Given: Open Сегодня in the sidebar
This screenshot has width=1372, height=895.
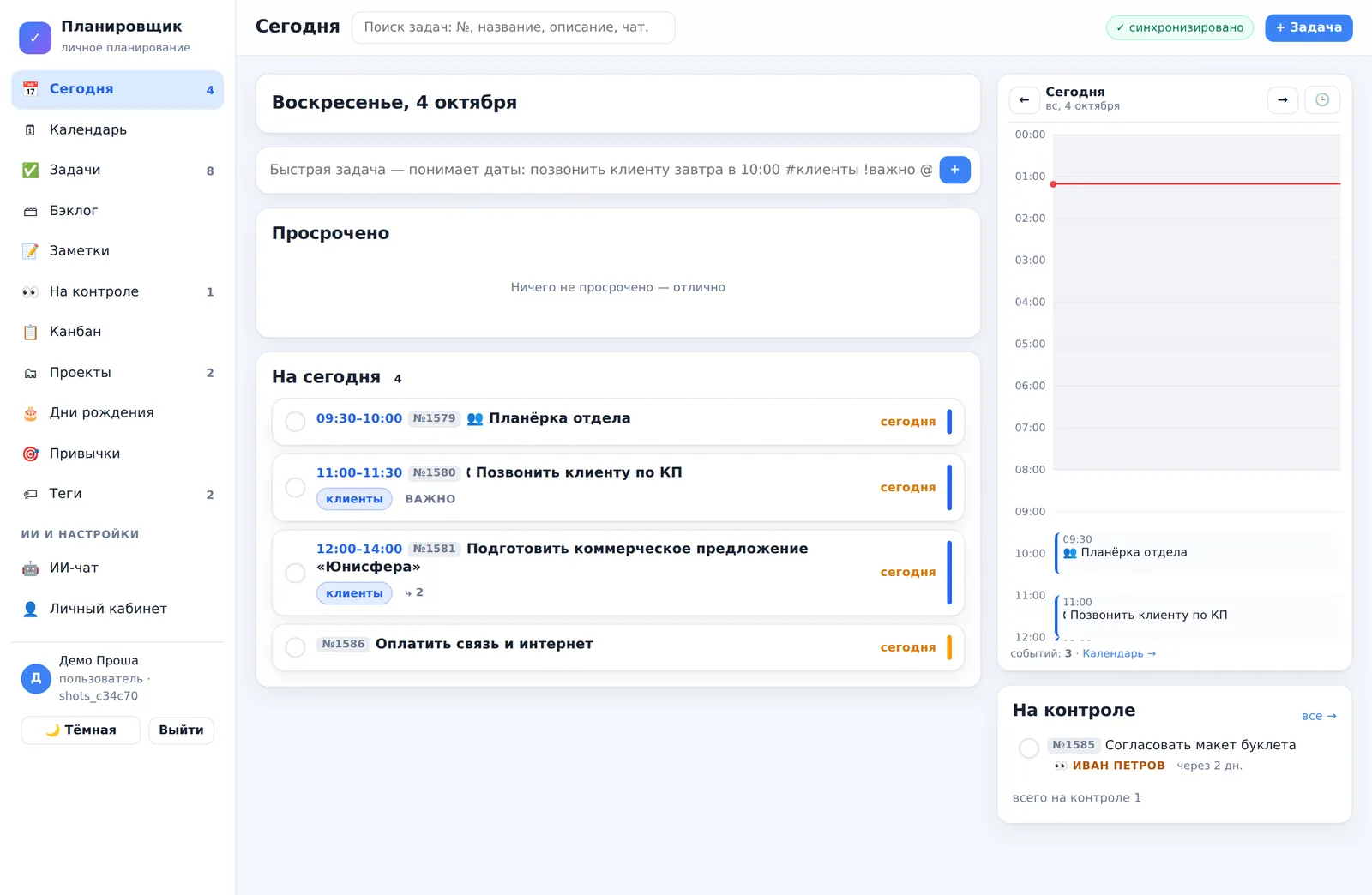Looking at the screenshot, I should pos(117,89).
